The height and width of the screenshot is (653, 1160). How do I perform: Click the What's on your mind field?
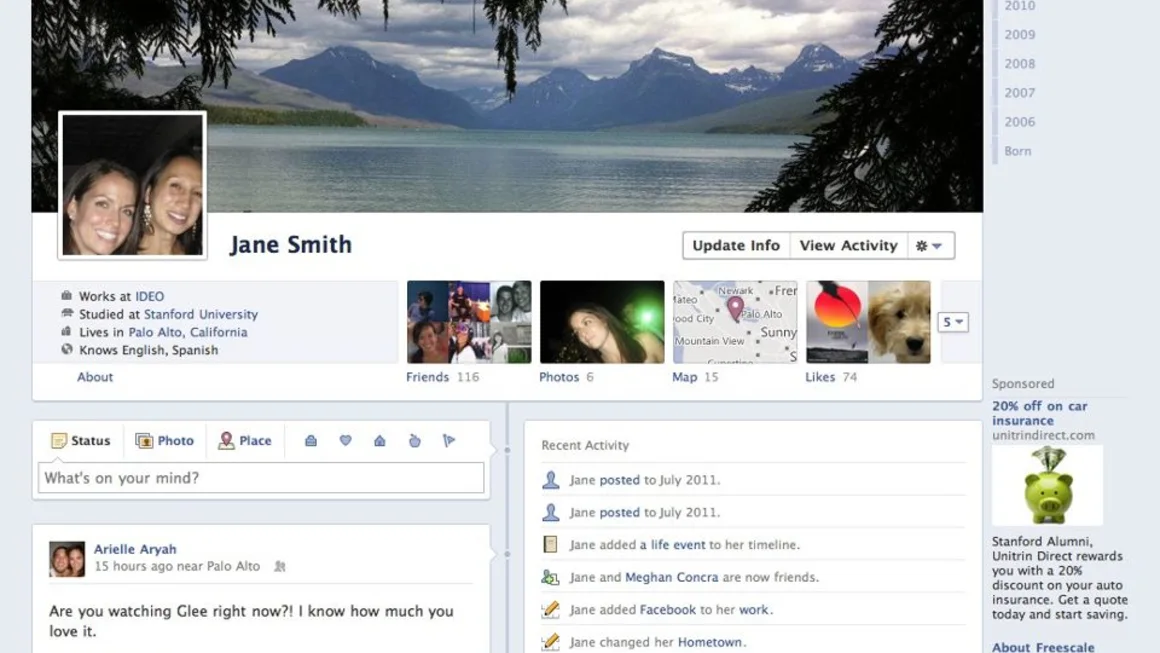coord(261,478)
